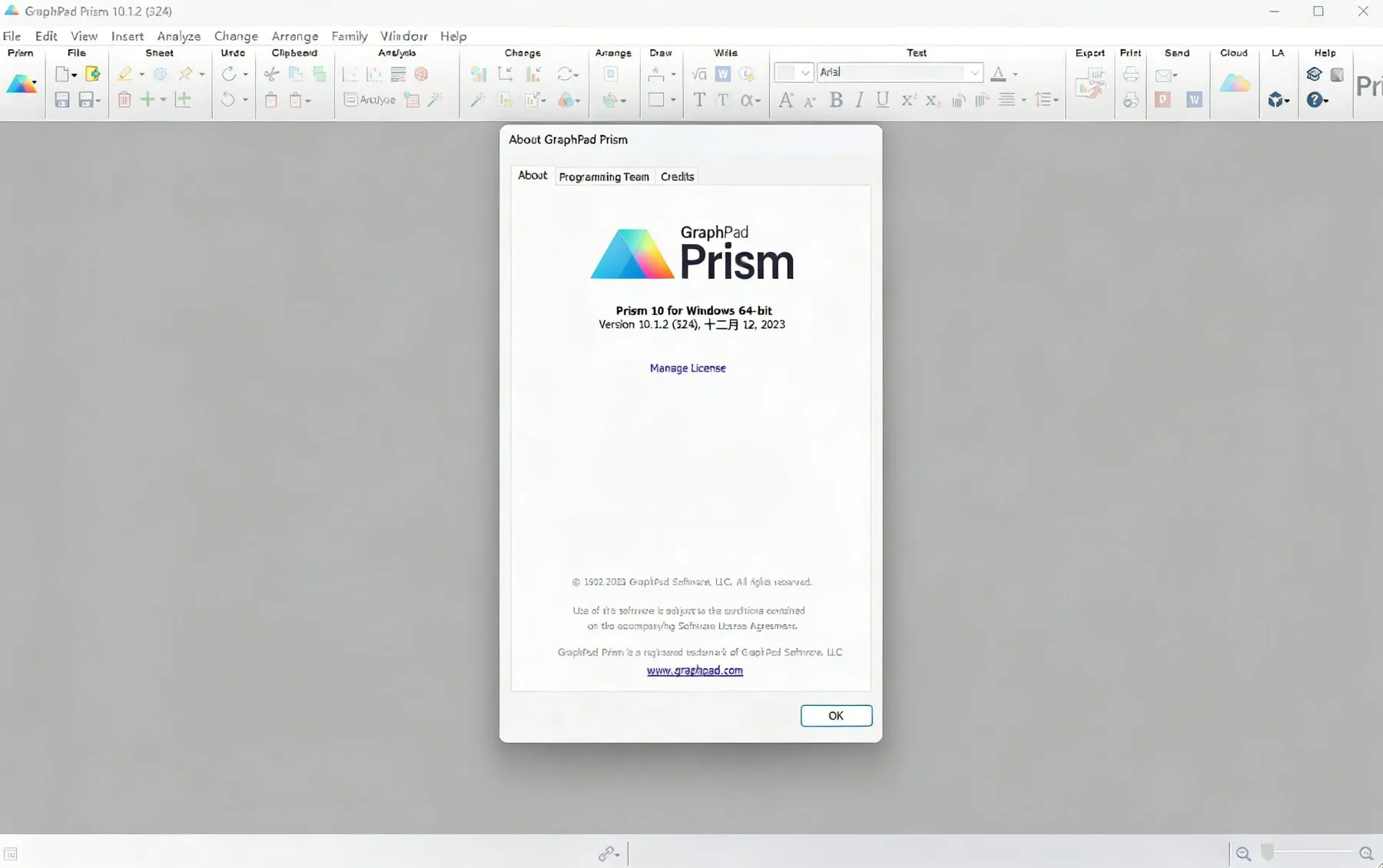Click the add new sheet plus icon
Viewport: 1383px width, 868px height.
tap(148, 100)
